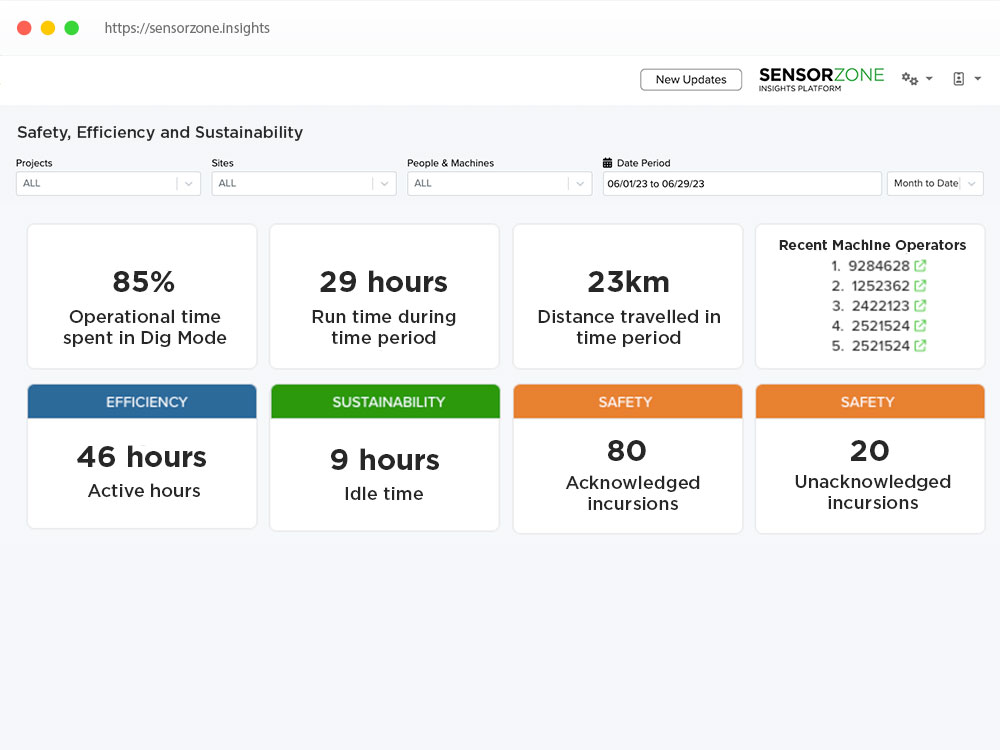Click external link icon on fourth operator 2521524
Image resolution: width=1000 pixels, height=750 pixels.
pos(920,325)
